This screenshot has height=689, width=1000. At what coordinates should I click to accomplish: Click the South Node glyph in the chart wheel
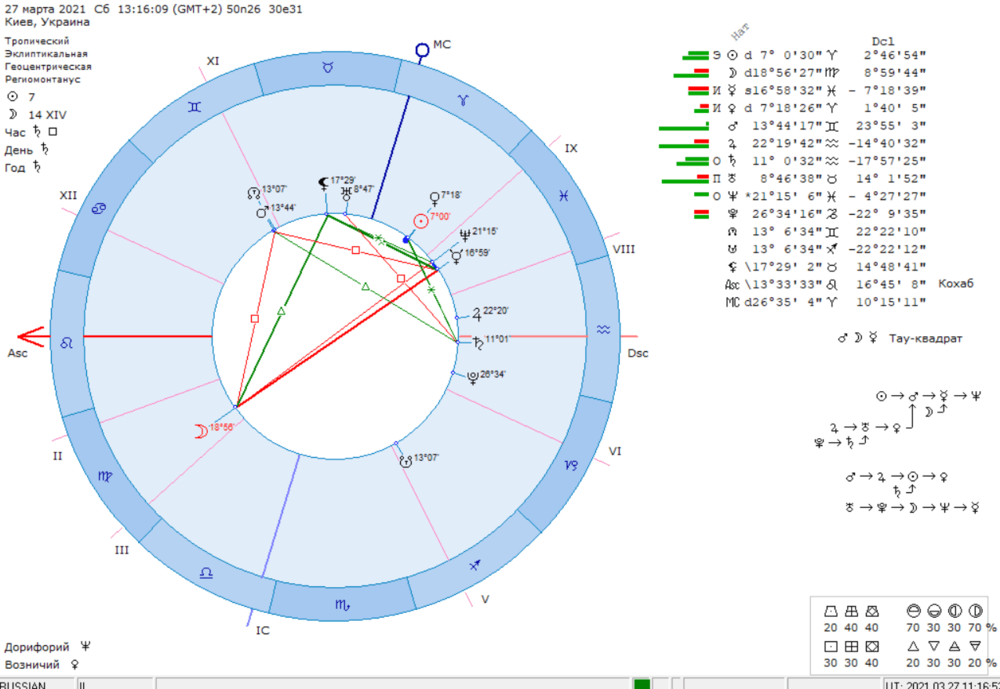pyautogui.click(x=406, y=461)
